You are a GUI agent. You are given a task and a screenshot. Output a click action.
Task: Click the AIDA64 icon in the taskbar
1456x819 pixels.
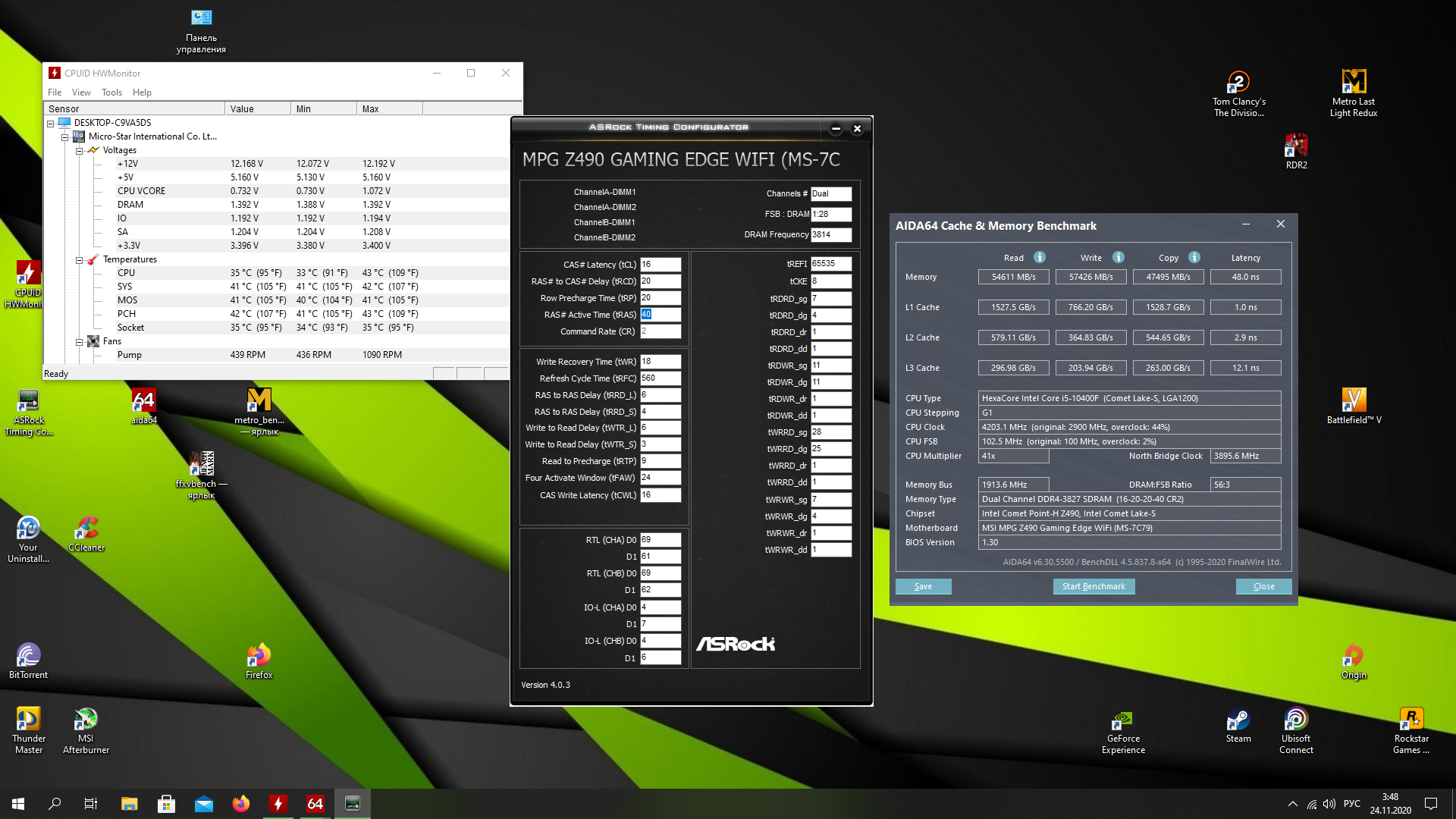click(315, 804)
